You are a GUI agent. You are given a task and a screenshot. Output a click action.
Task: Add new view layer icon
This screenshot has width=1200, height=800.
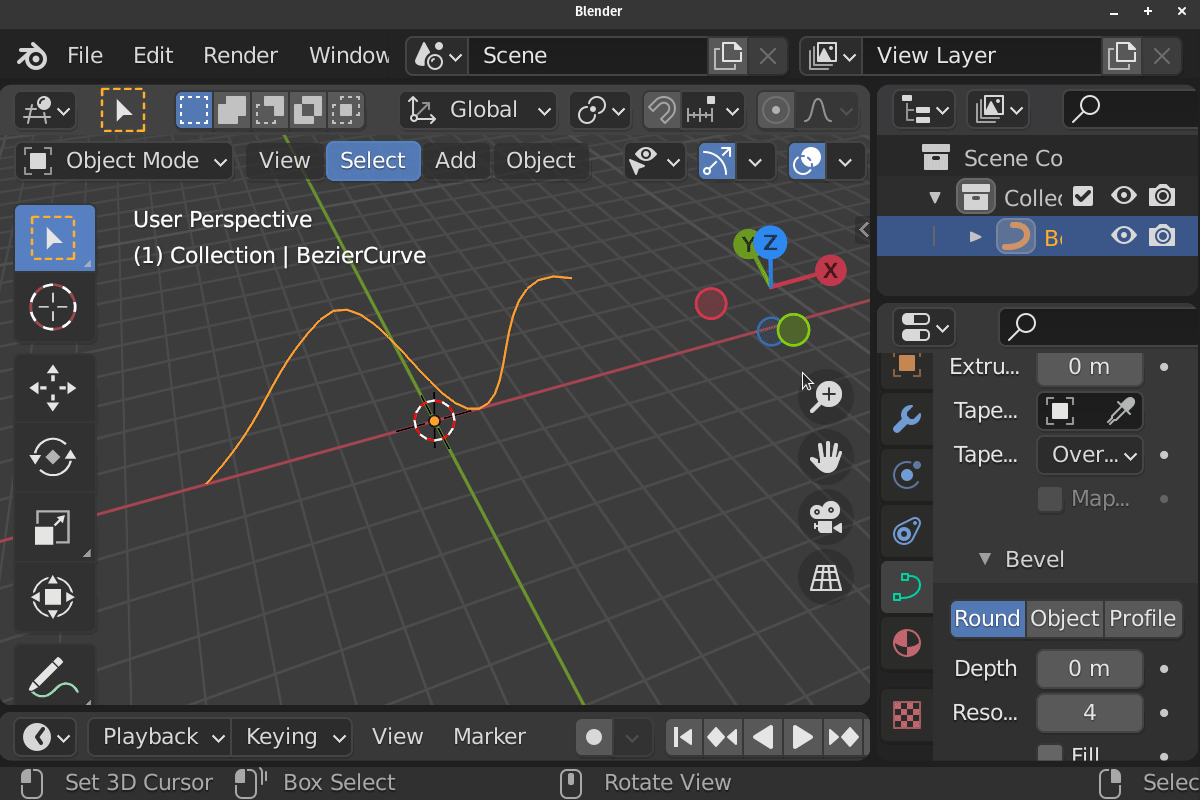[1122, 56]
